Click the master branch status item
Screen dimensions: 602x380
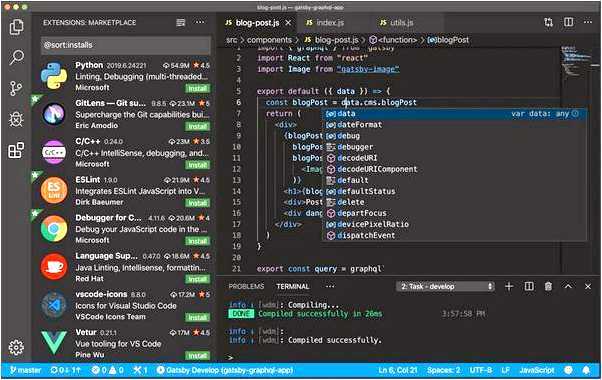[x=25, y=370]
